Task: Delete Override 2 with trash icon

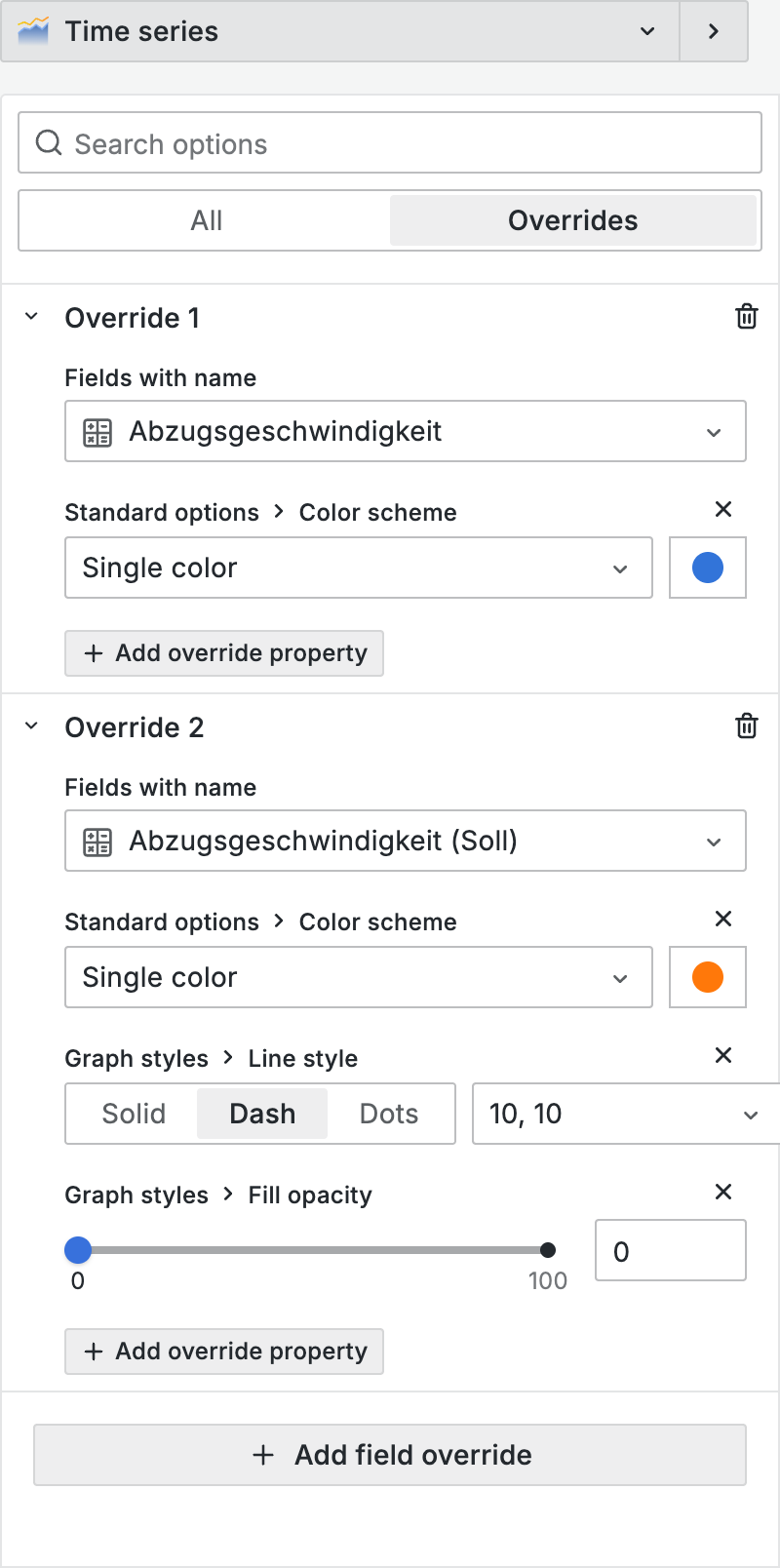Action: pyautogui.click(x=746, y=726)
